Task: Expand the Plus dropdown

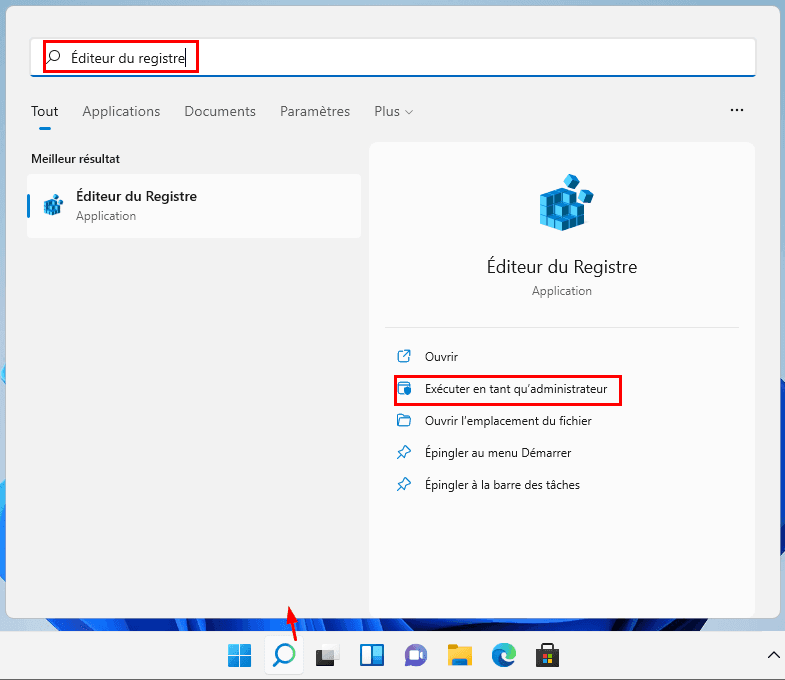Action: click(x=394, y=111)
